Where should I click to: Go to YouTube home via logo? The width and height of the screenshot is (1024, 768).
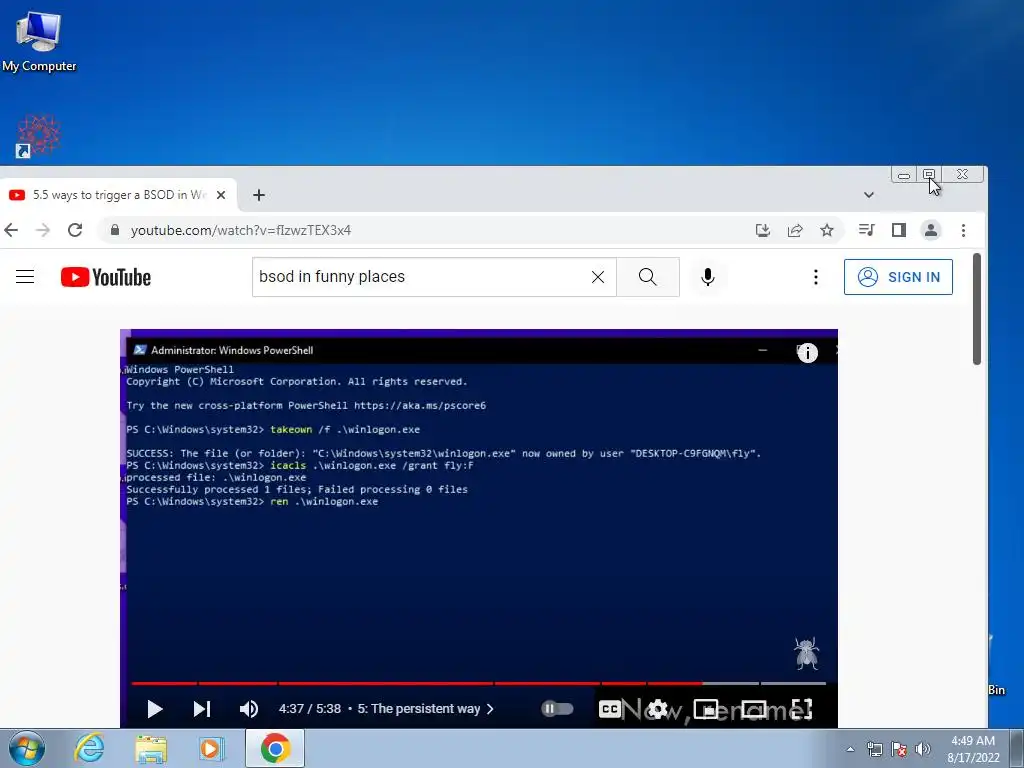click(x=106, y=277)
